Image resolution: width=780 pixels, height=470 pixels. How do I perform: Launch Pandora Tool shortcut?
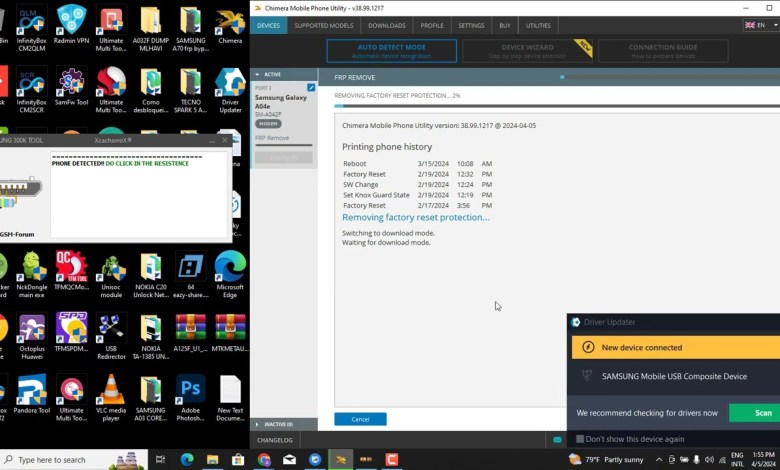click(x=31, y=394)
